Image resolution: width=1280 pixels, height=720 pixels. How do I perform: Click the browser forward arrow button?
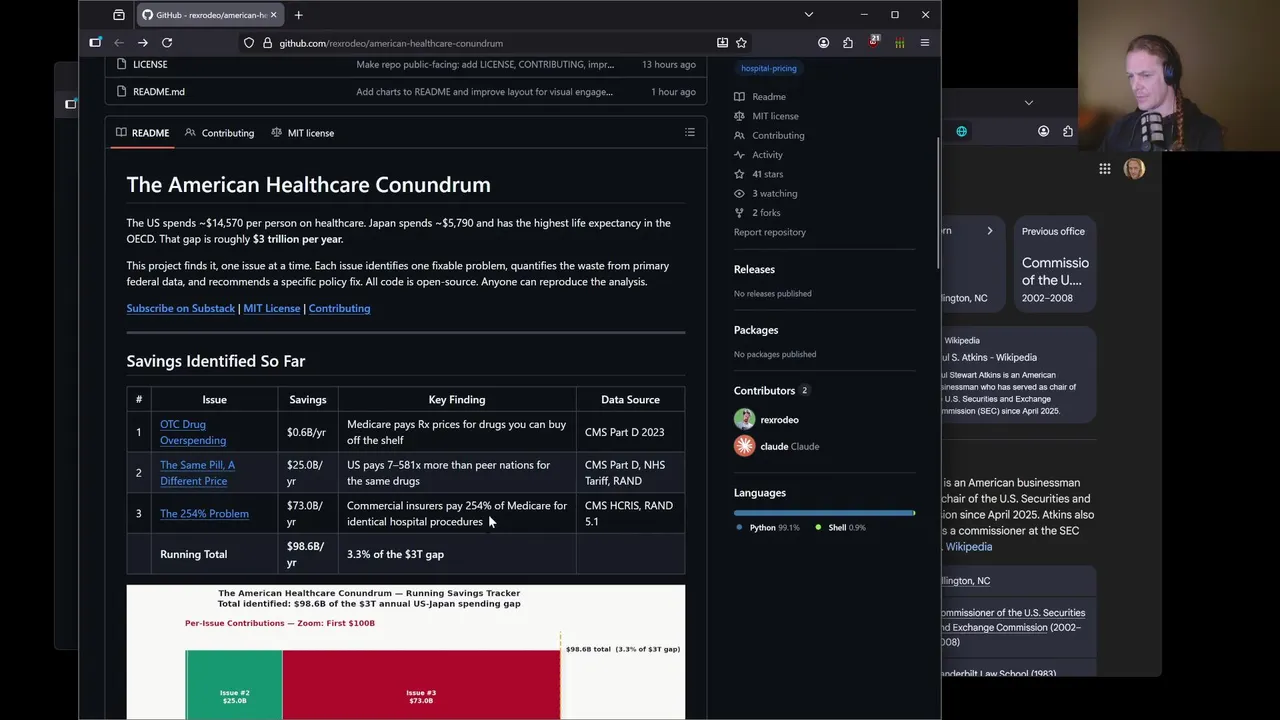pos(142,43)
